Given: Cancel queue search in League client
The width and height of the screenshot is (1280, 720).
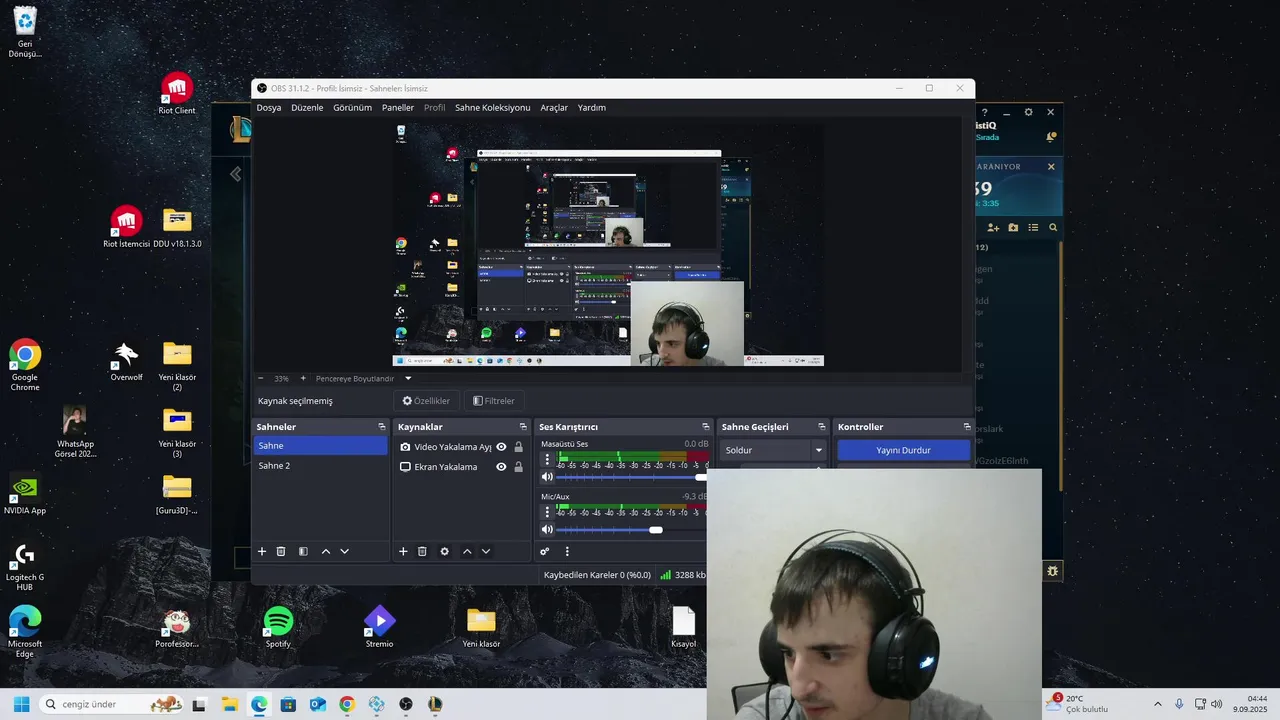Looking at the screenshot, I should tap(1051, 167).
